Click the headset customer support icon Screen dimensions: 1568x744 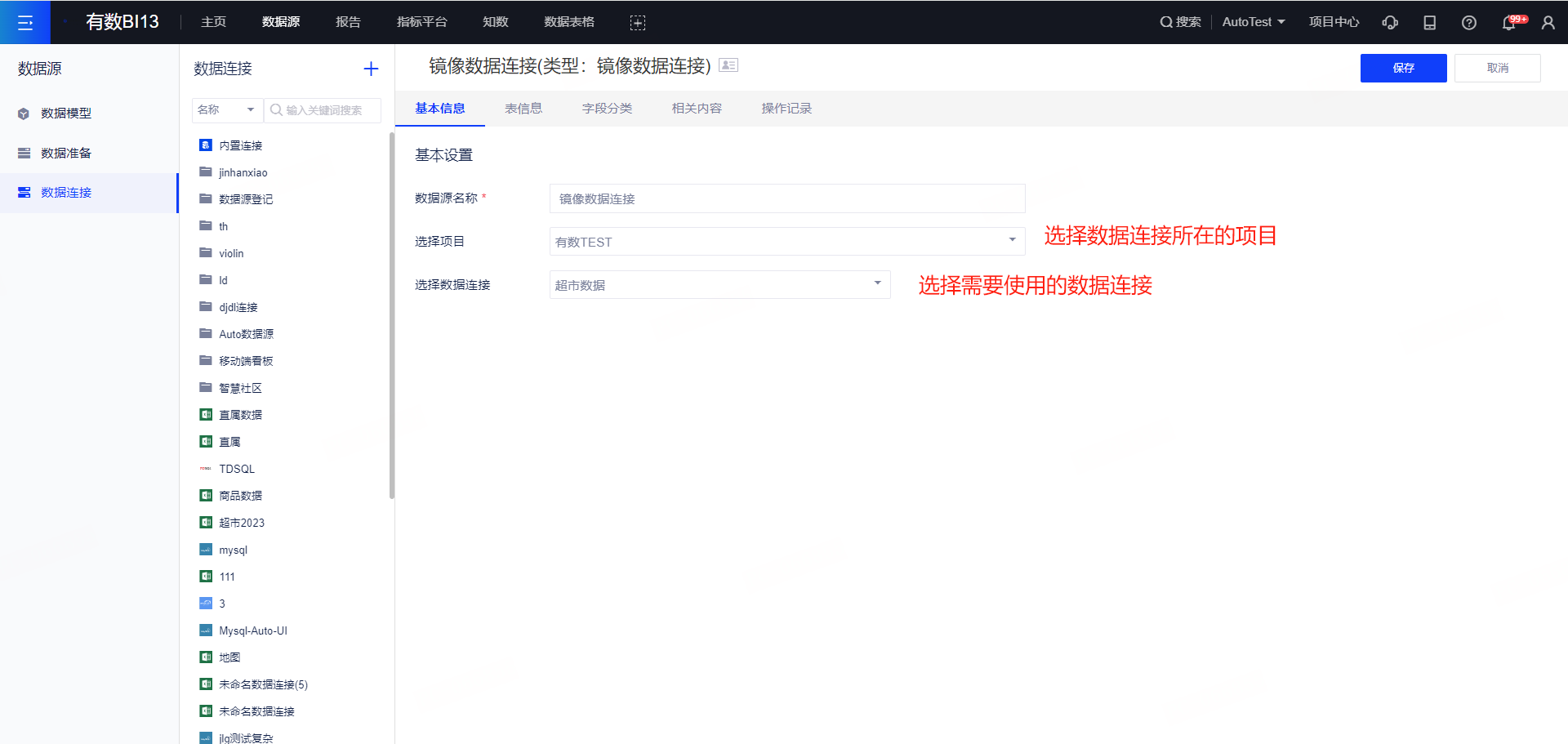click(x=1389, y=23)
